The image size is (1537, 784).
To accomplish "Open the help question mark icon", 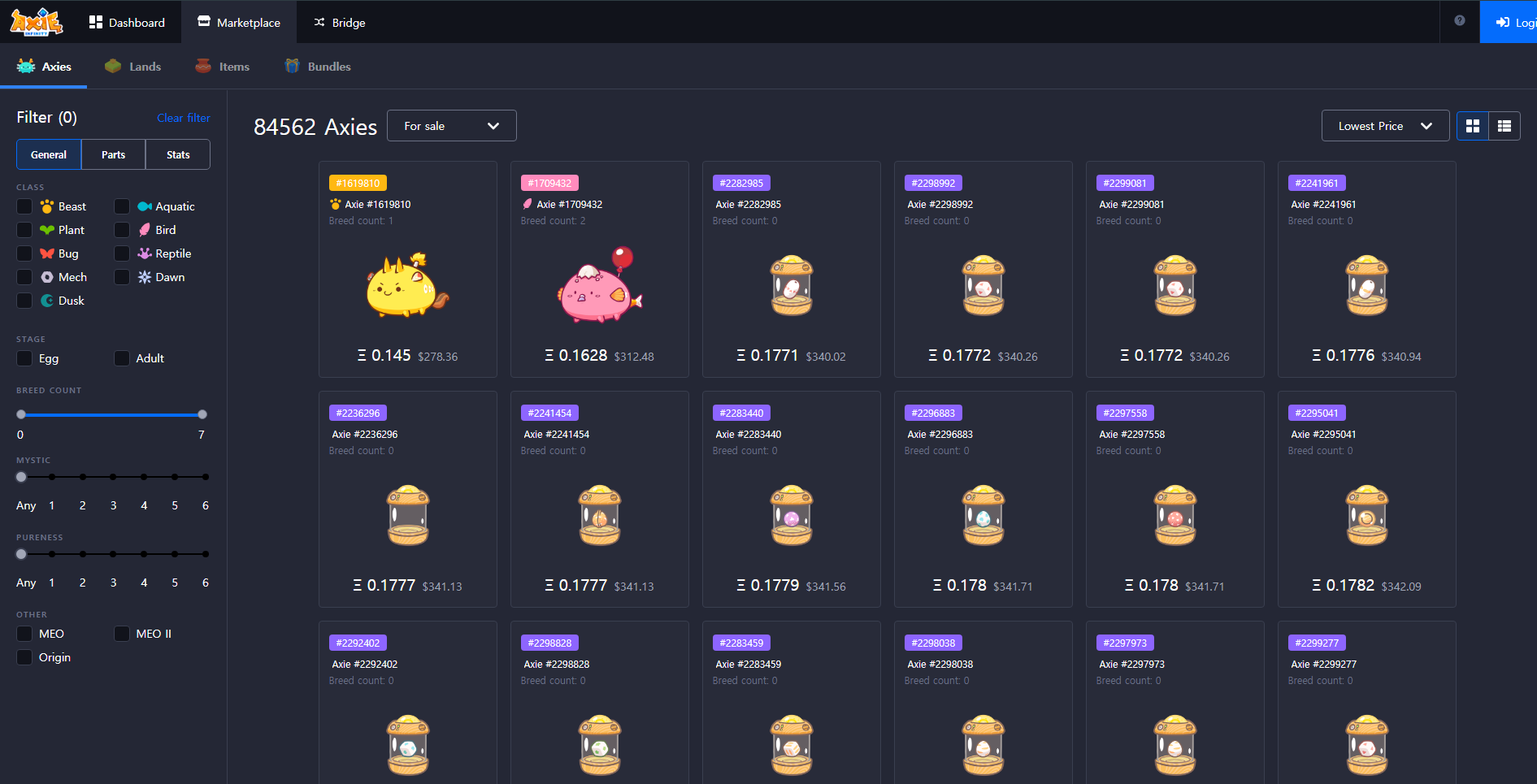I will coord(1460,21).
